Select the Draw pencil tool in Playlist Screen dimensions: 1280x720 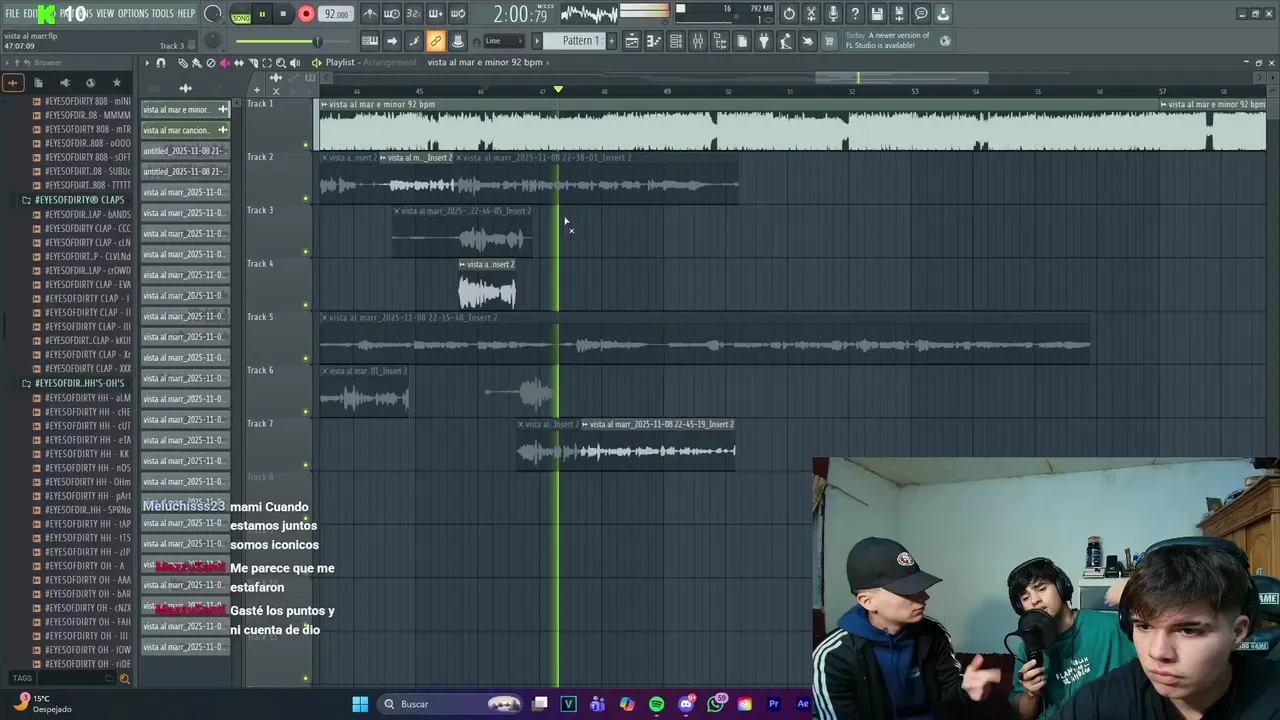click(x=183, y=63)
